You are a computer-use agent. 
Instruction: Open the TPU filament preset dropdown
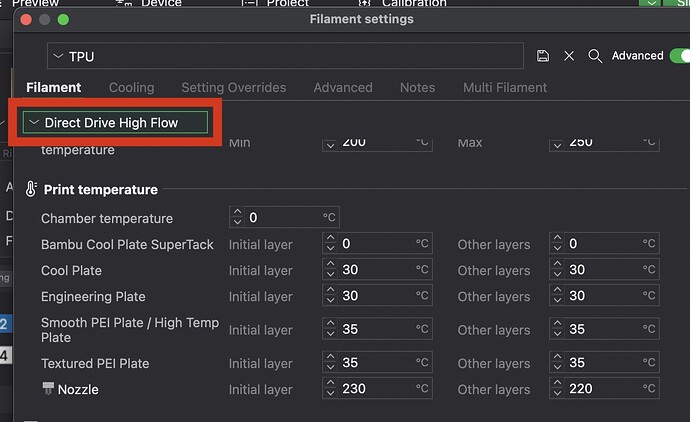click(x=285, y=56)
